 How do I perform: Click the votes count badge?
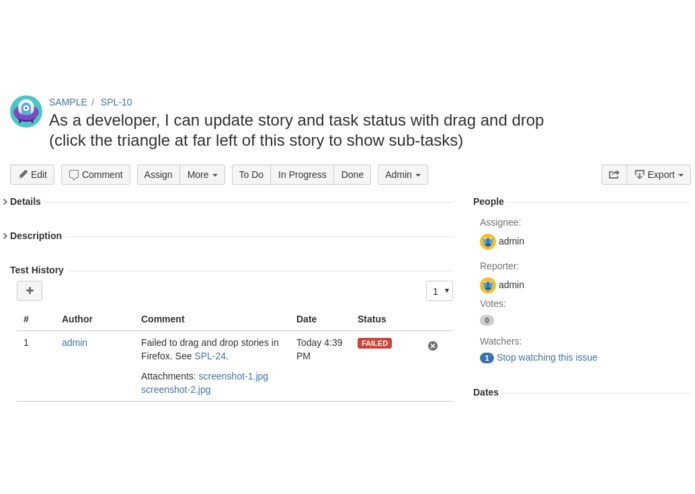tap(487, 320)
